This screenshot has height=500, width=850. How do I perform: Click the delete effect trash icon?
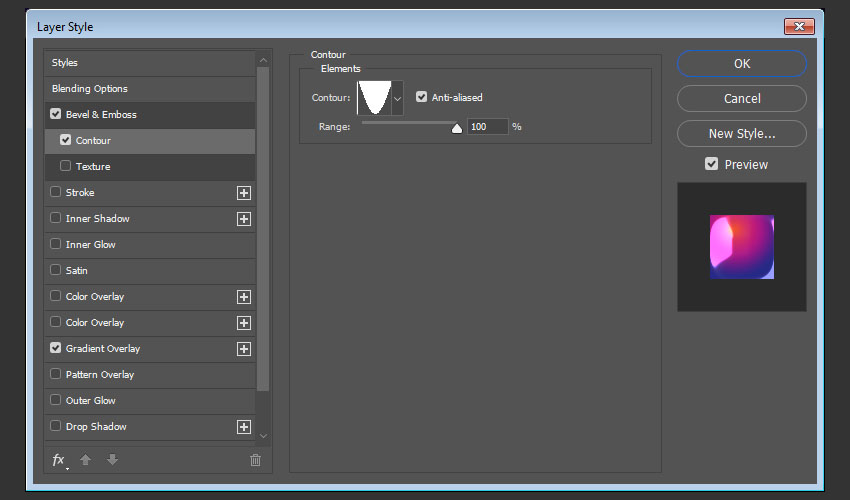click(255, 460)
